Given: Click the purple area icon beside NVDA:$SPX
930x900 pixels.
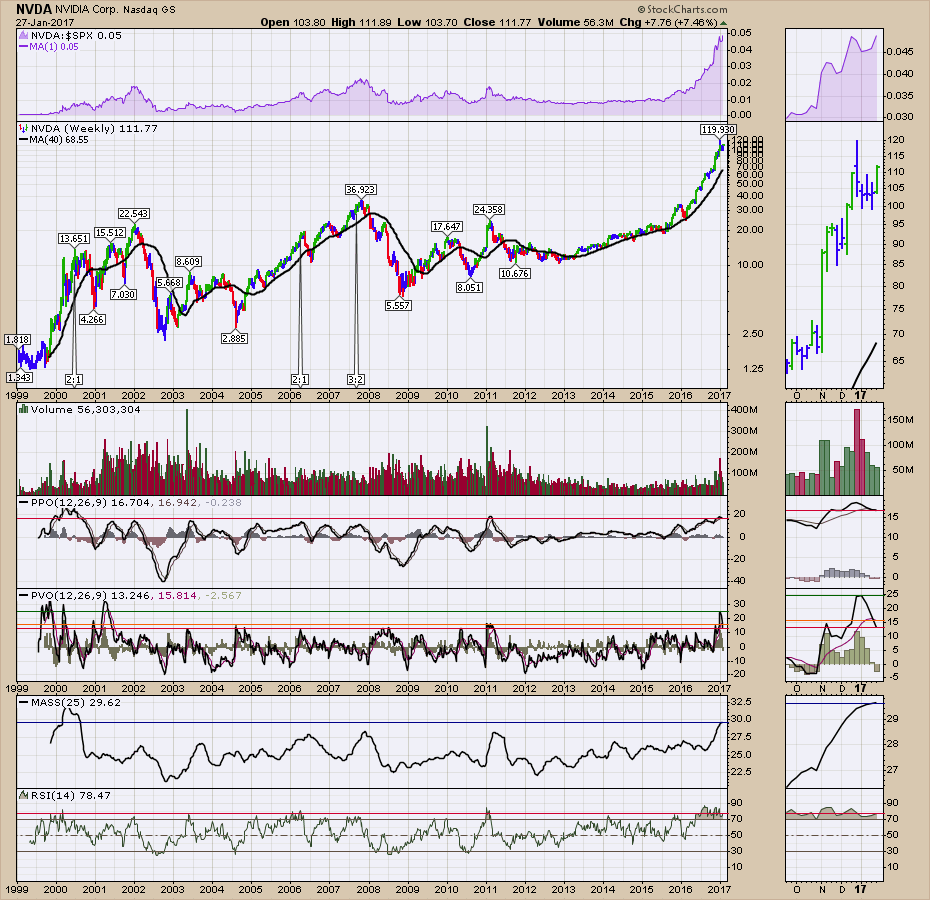Looking at the screenshot, I should tap(24, 36).
